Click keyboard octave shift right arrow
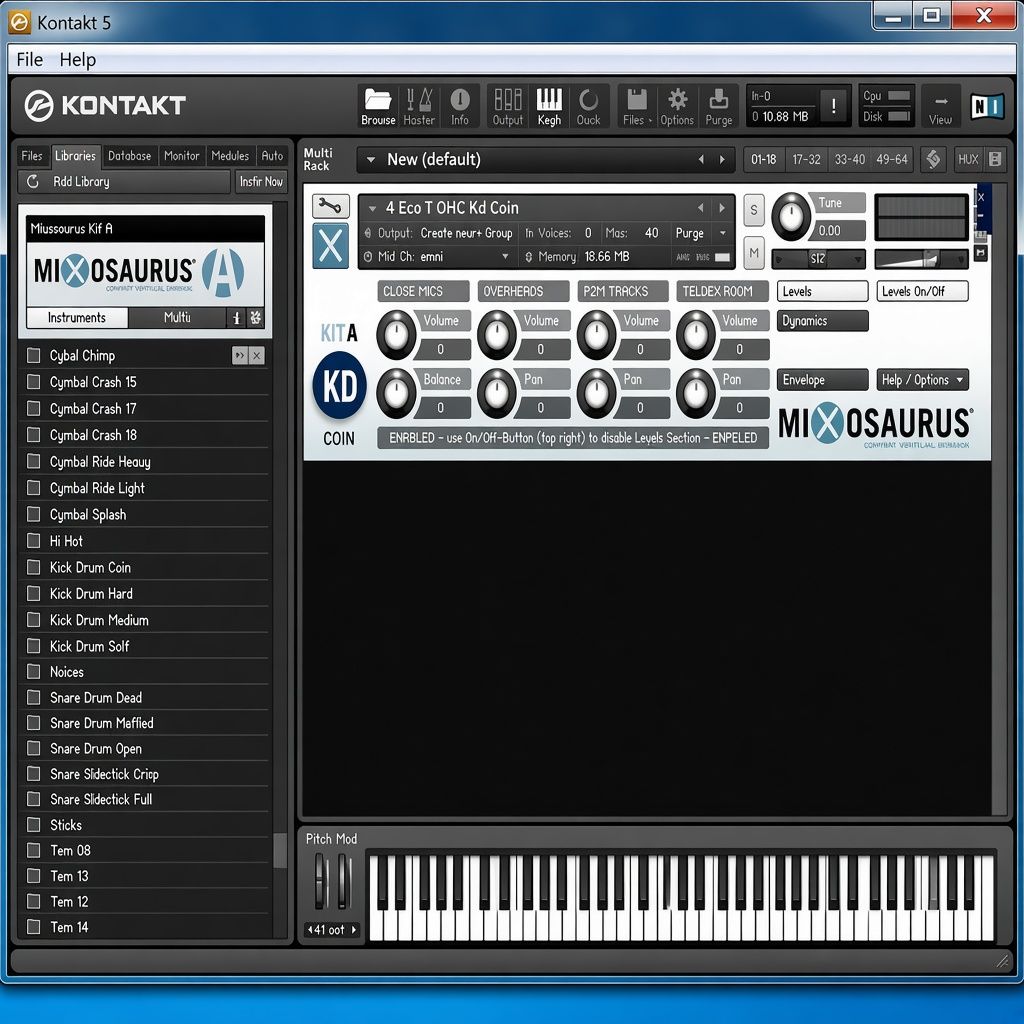The width and height of the screenshot is (1024, 1024). pos(354,929)
